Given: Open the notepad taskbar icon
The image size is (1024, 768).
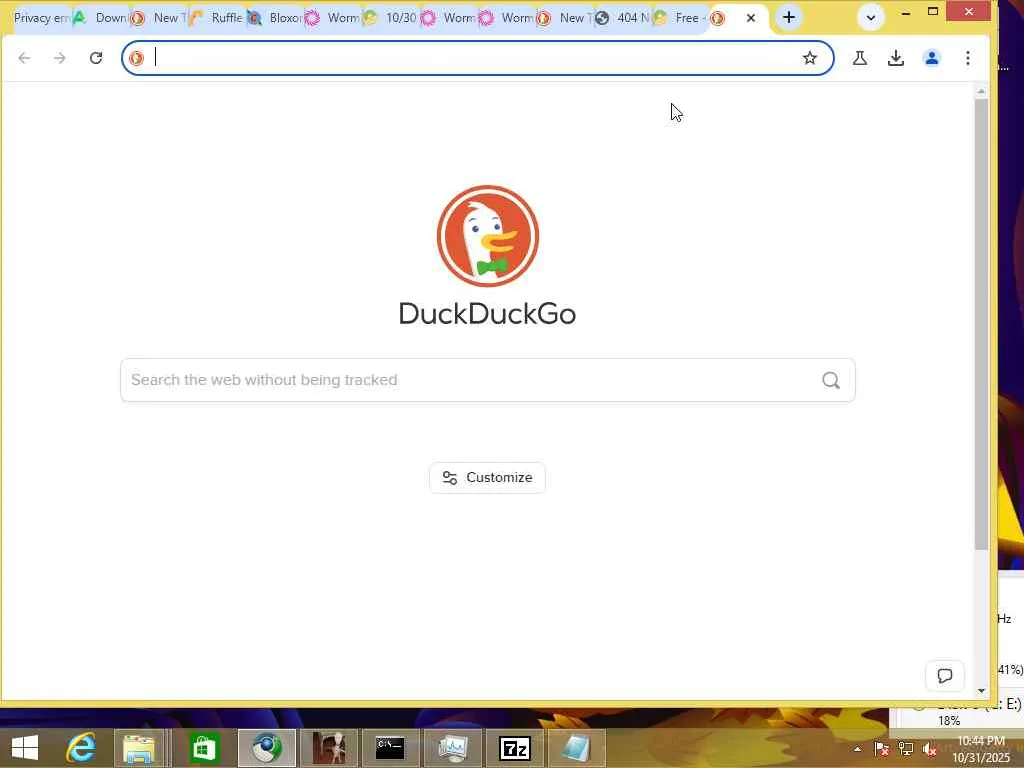Looking at the screenshot, I should [577, 748].
